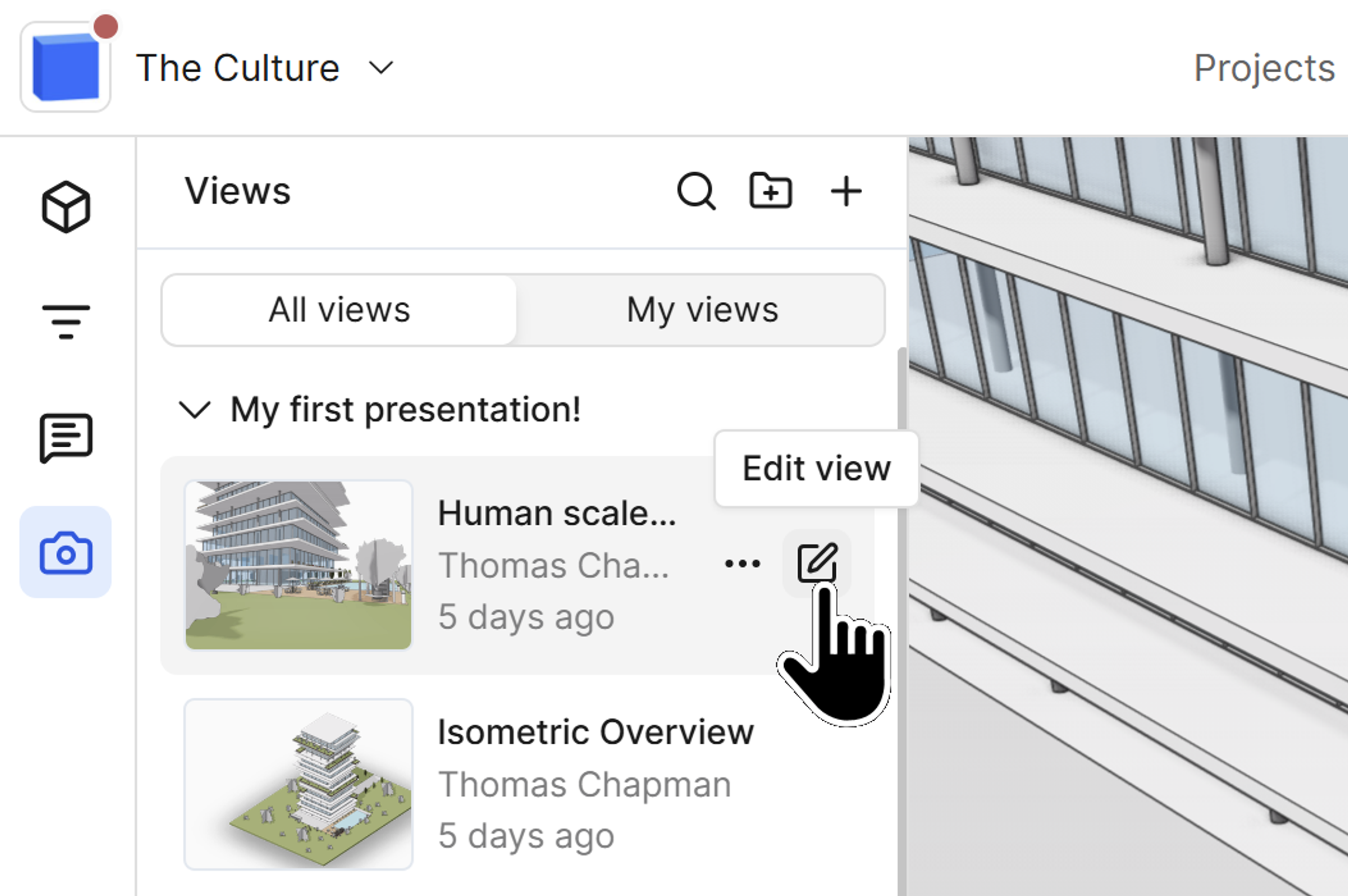Image resolution: width=1348 pixels, height=896 pixels.
Task: Load the Human scale view thumbnail
Action: coord(298,565)
